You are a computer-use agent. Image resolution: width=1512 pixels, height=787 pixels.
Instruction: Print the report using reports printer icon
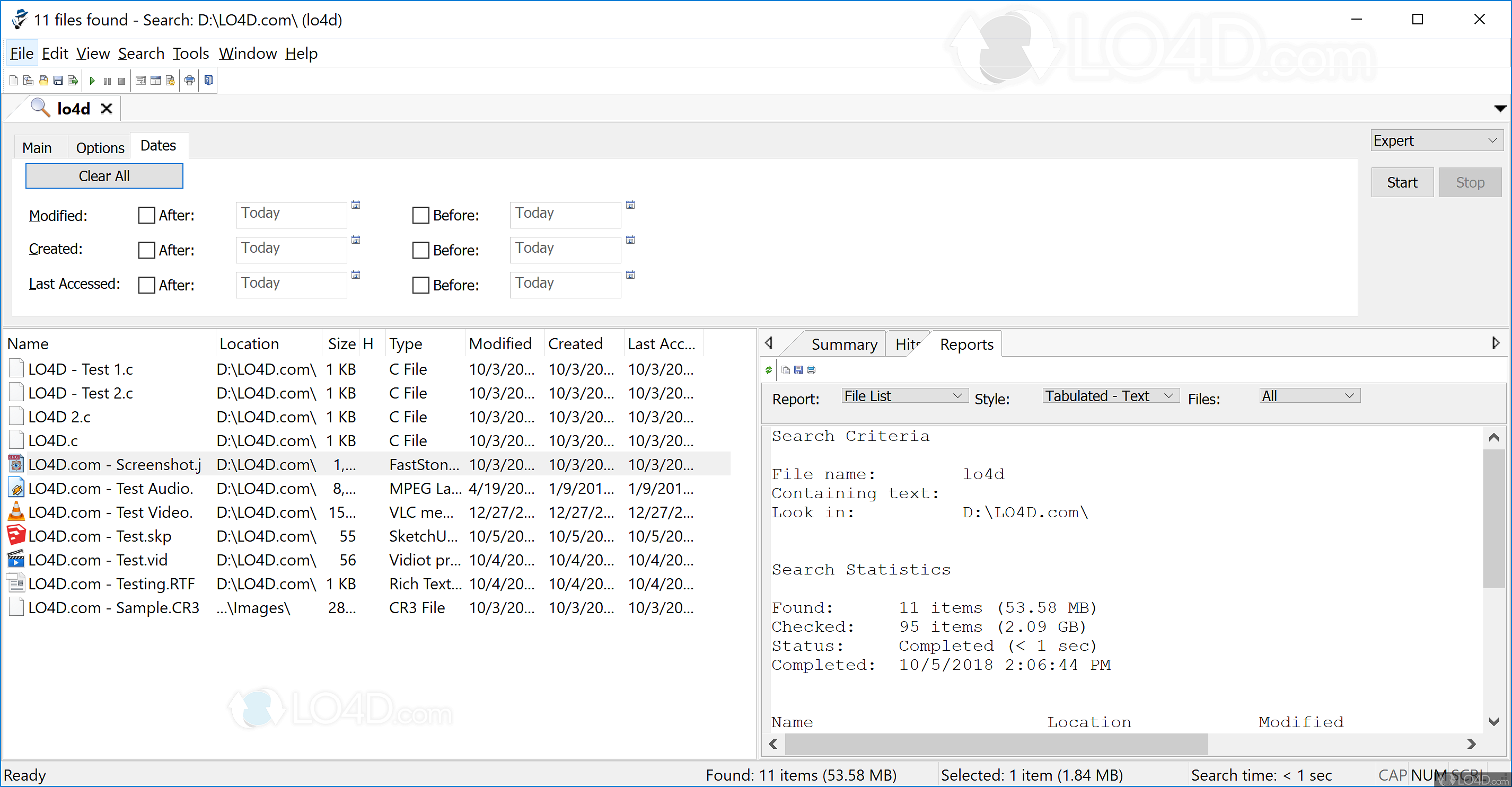click(x=811, y=370)
